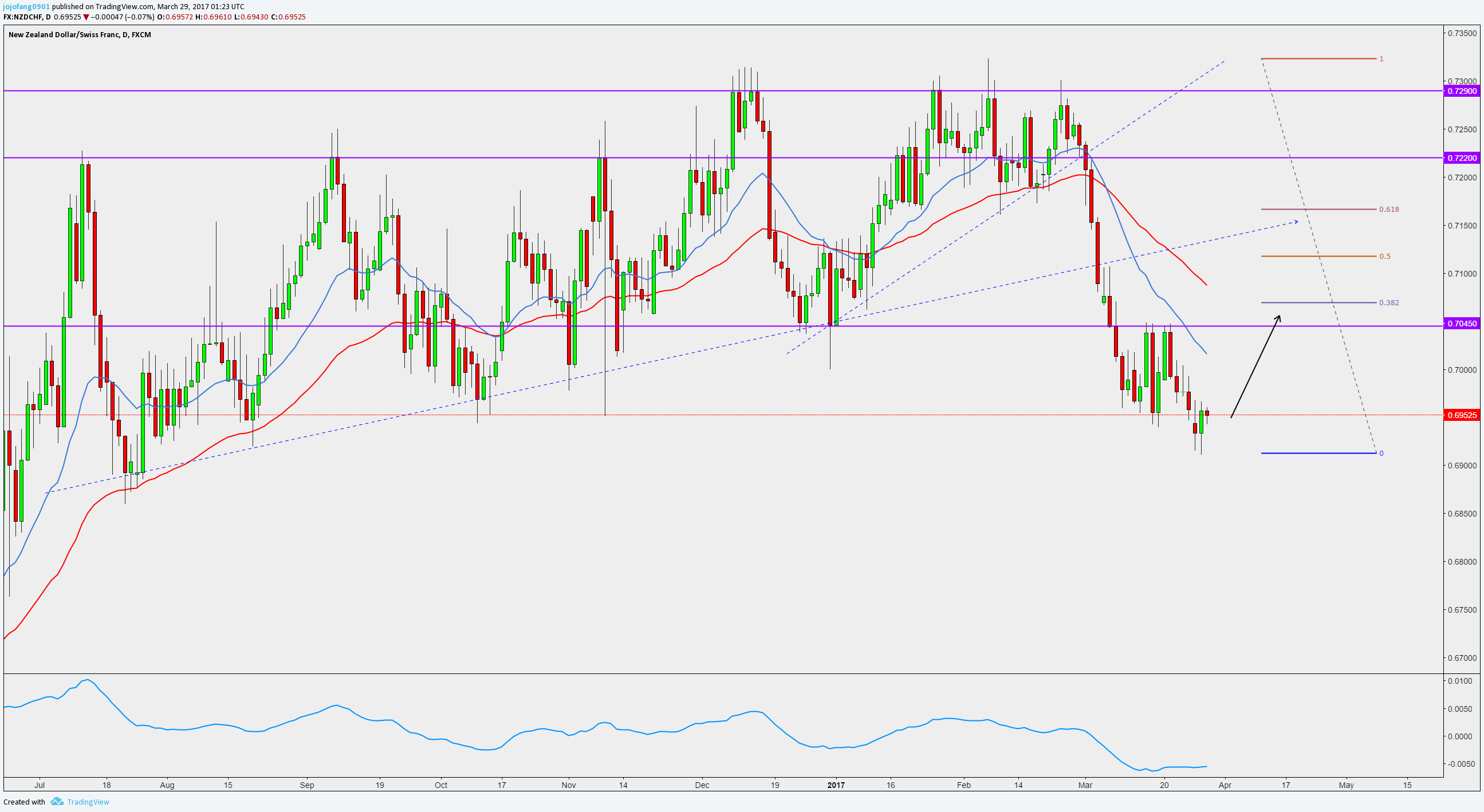Click the Aug label on time axis

click(167, 785)
